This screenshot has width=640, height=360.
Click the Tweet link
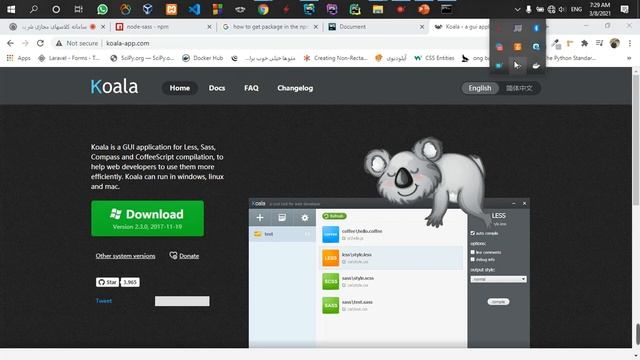point(104,301)
